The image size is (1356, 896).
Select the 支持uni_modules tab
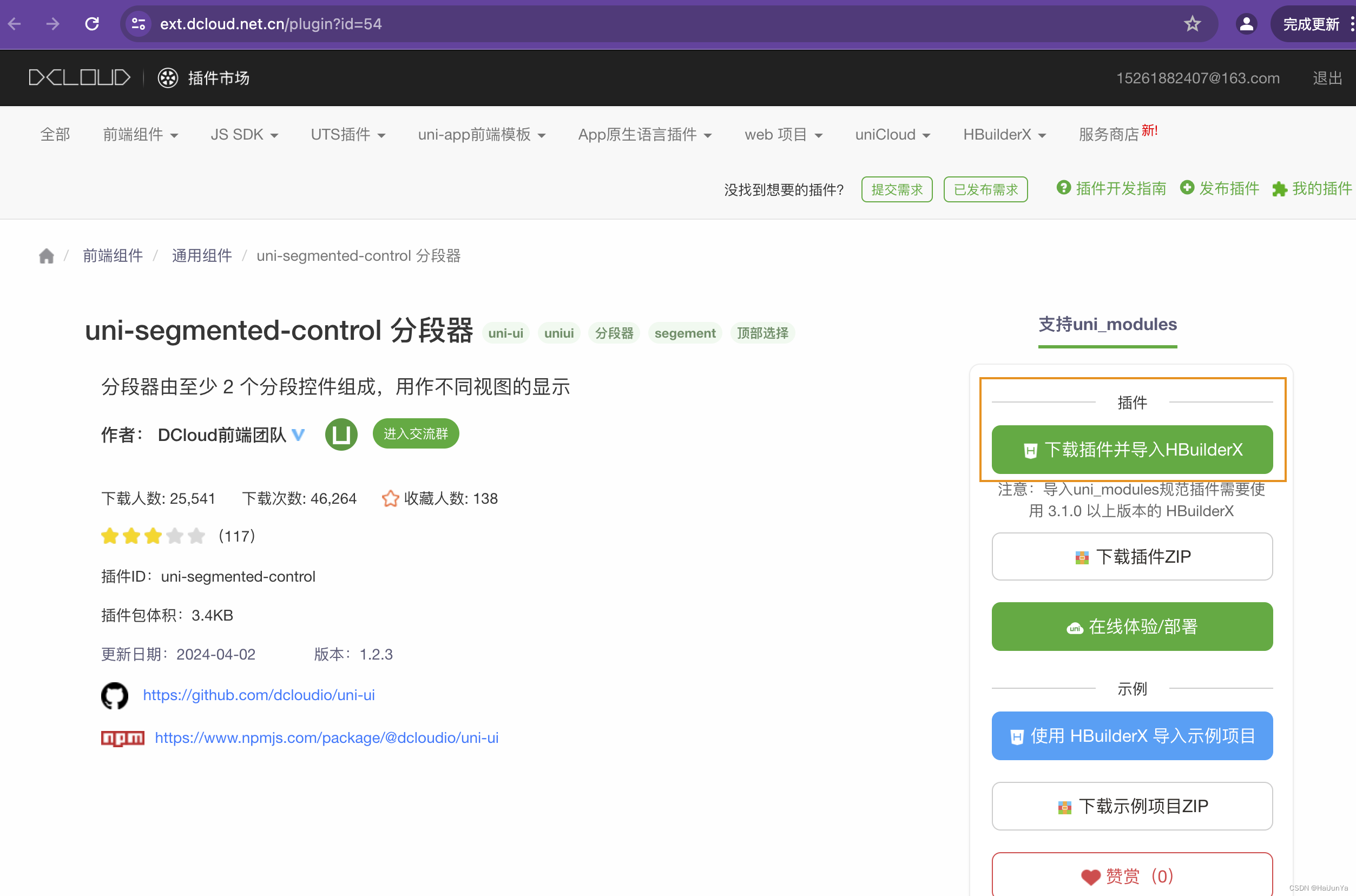click(x=1108, y=325)
